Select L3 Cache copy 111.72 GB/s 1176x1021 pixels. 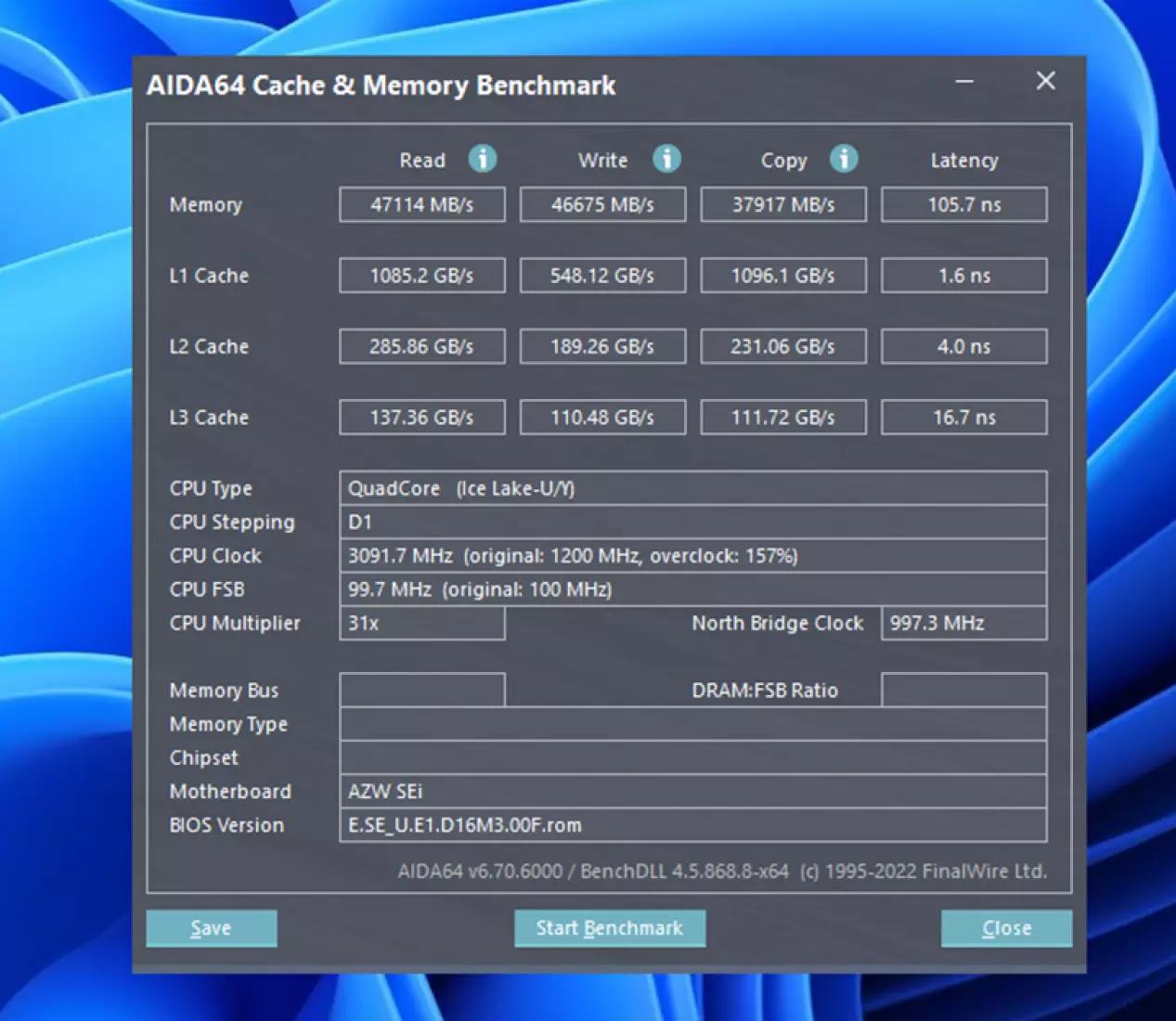click(783, 418)
